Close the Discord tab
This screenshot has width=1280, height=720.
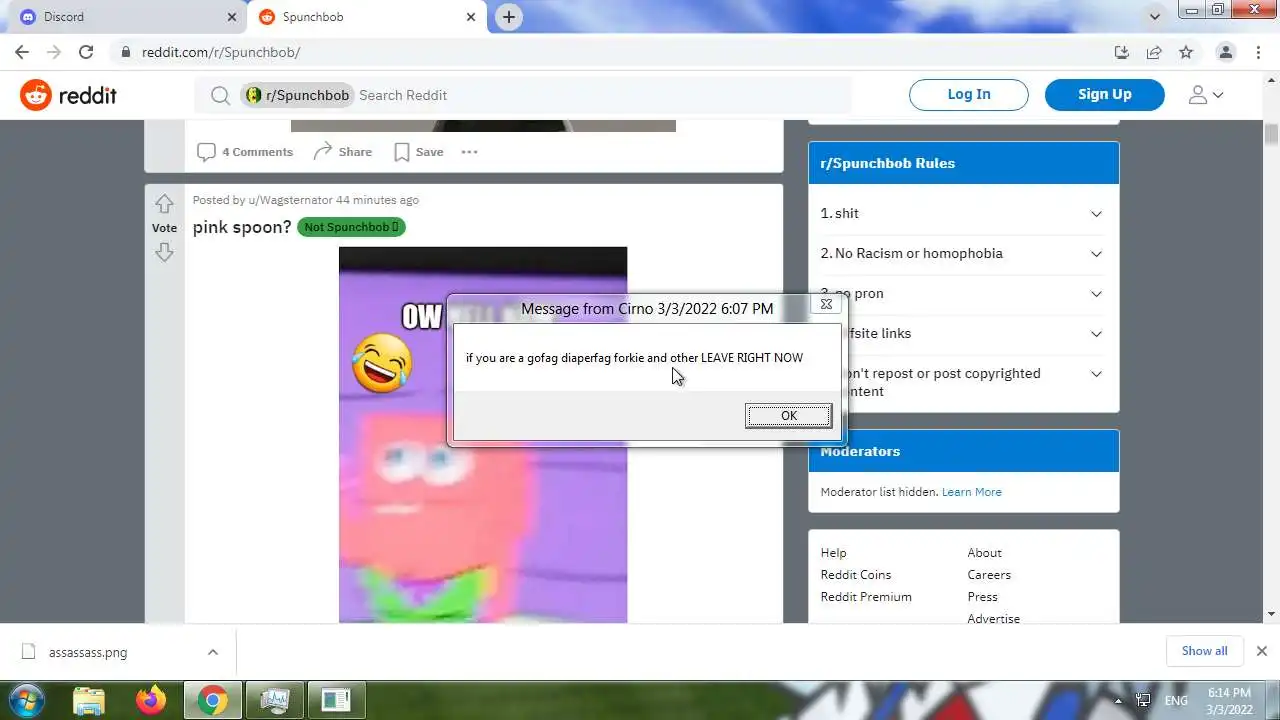[x=232, y=17]
